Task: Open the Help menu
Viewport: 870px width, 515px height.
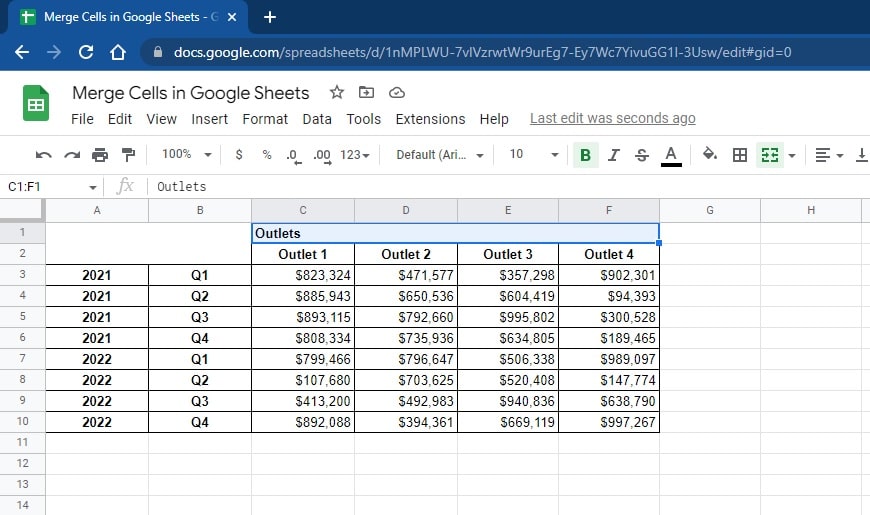Action: point(494,119)
